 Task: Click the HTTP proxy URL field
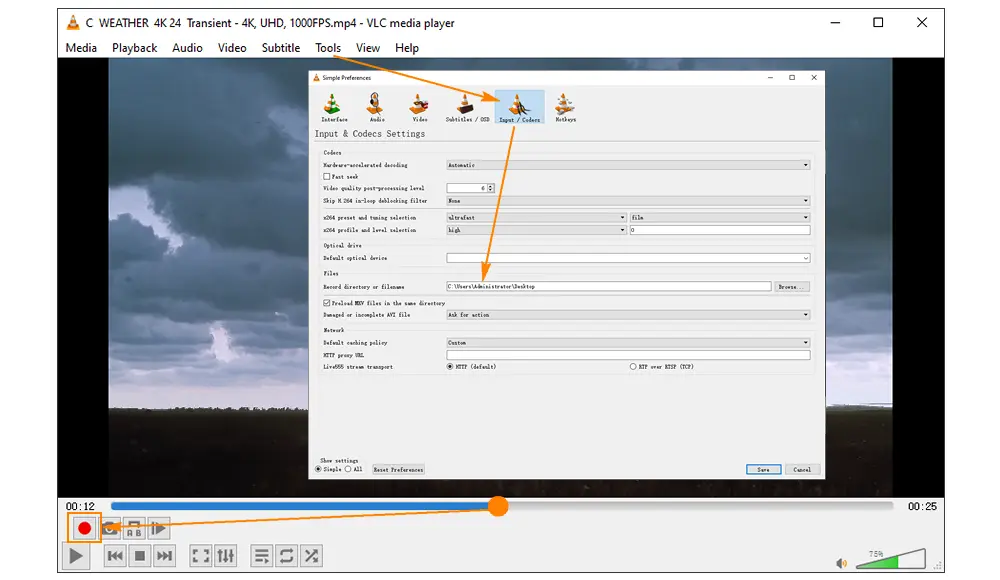[x=628, y=355]
